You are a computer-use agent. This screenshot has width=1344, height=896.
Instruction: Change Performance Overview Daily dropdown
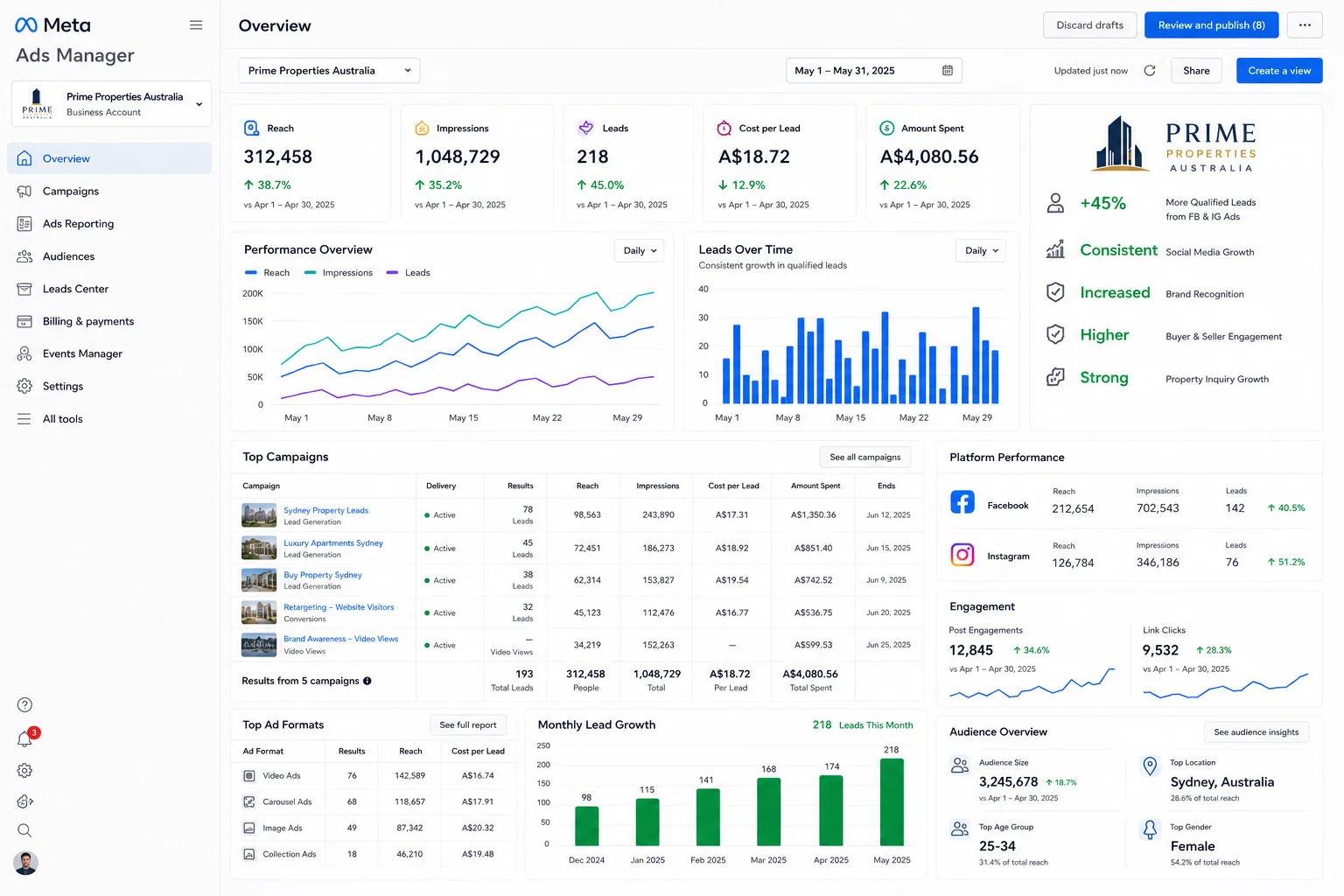640,251
